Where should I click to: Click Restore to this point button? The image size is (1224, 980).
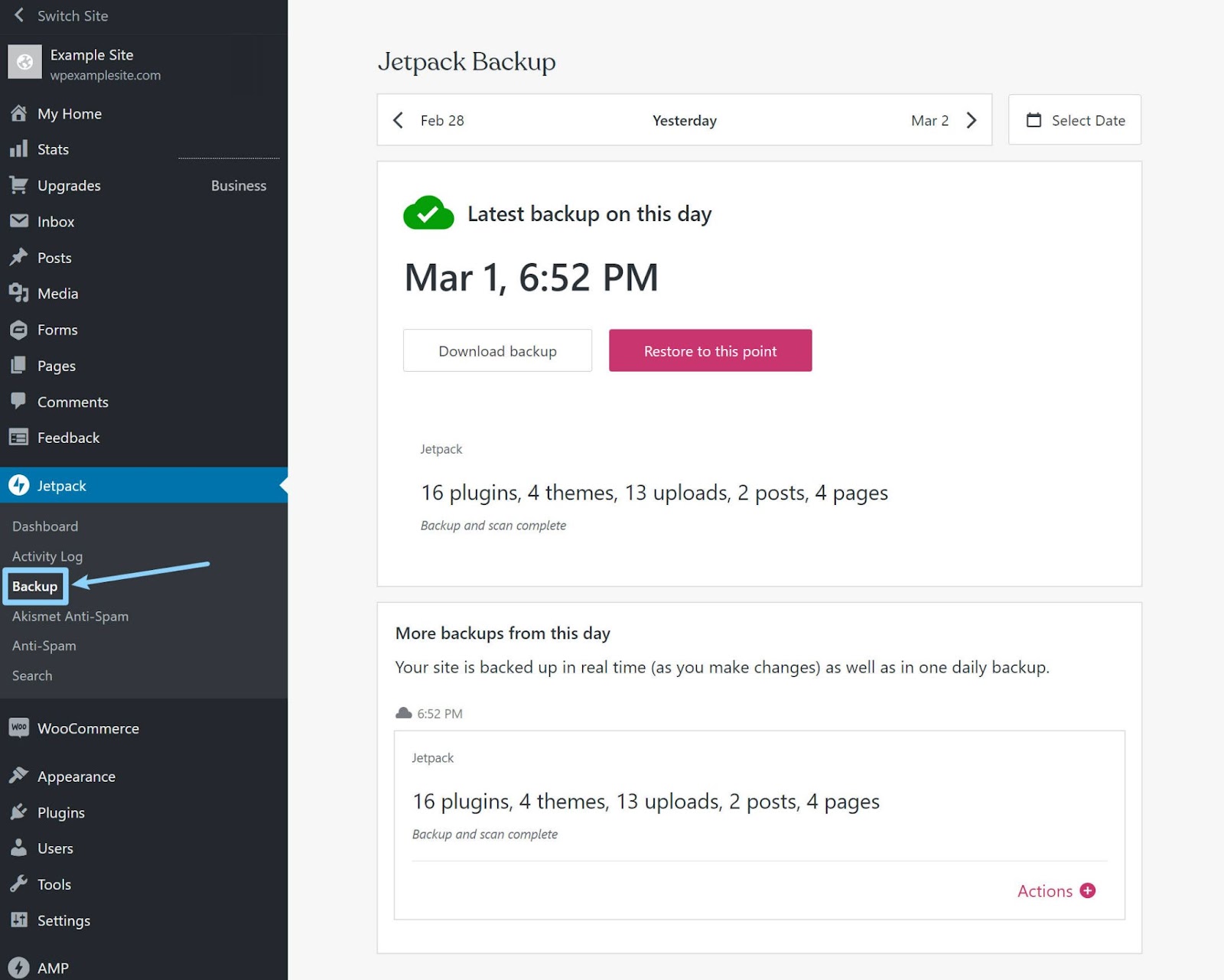tap(710, 350)
